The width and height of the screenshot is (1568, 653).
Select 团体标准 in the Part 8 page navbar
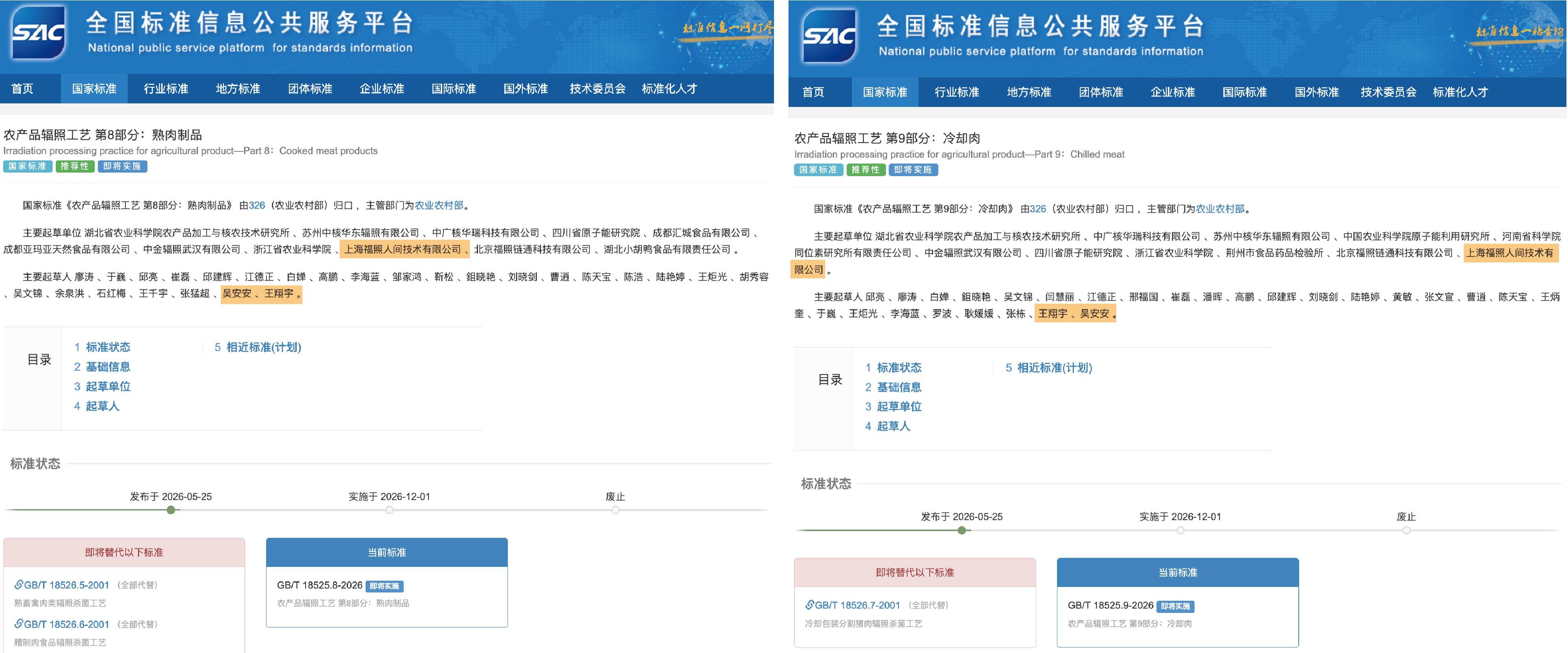310,89
